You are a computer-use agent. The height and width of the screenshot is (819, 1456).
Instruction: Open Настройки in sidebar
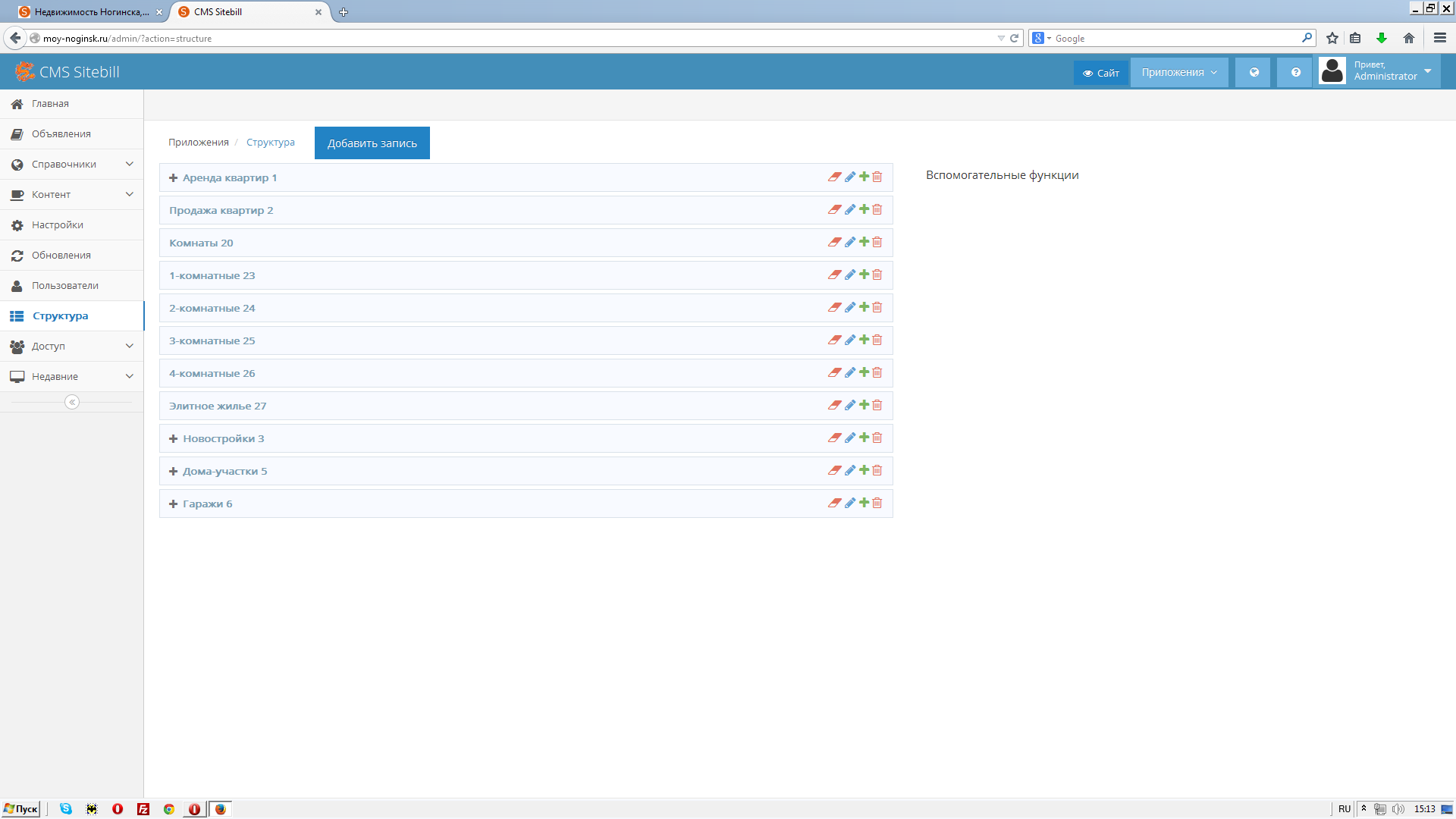click(72, 225)
